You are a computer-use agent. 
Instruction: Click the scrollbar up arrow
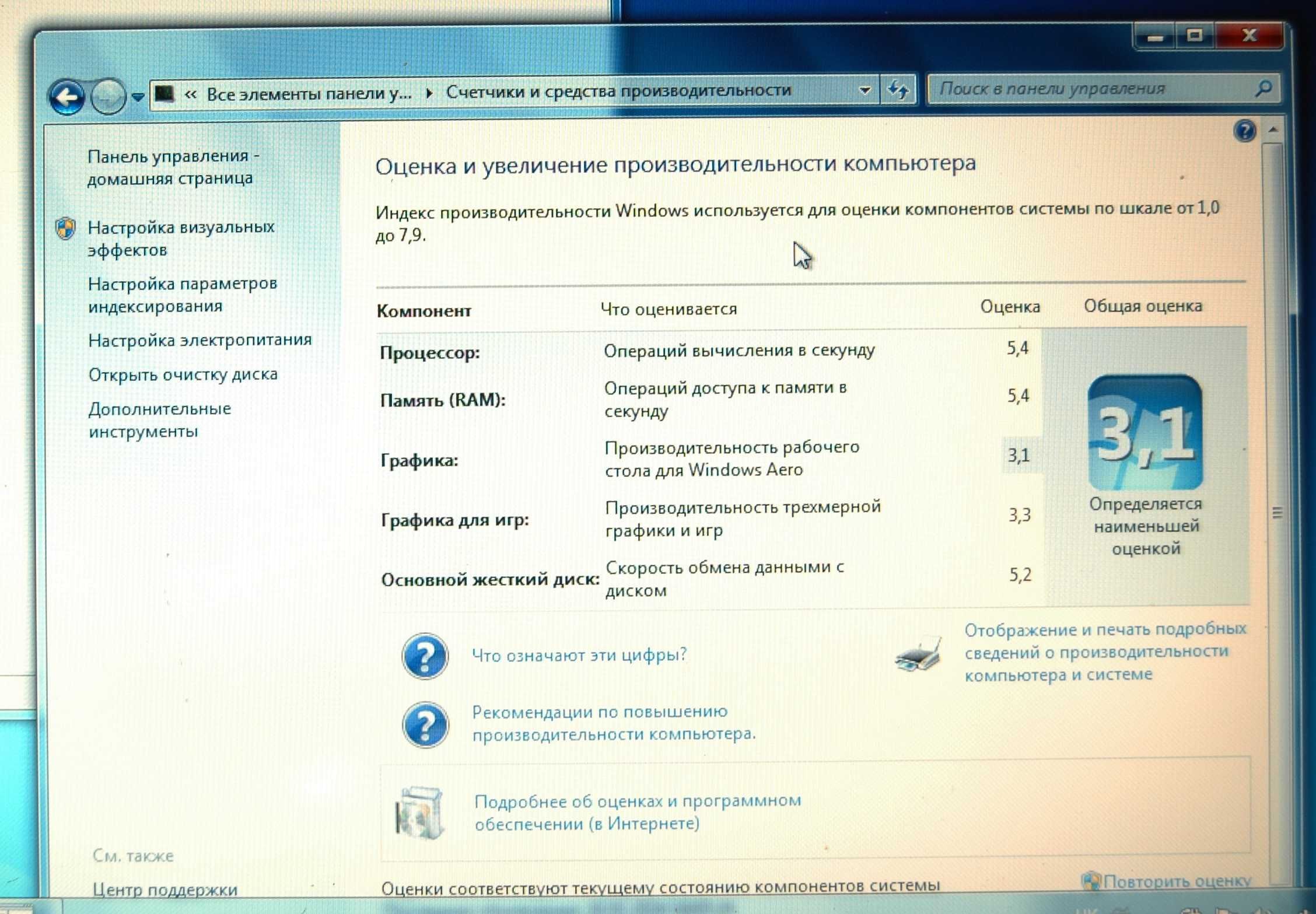pos(1273,129)
